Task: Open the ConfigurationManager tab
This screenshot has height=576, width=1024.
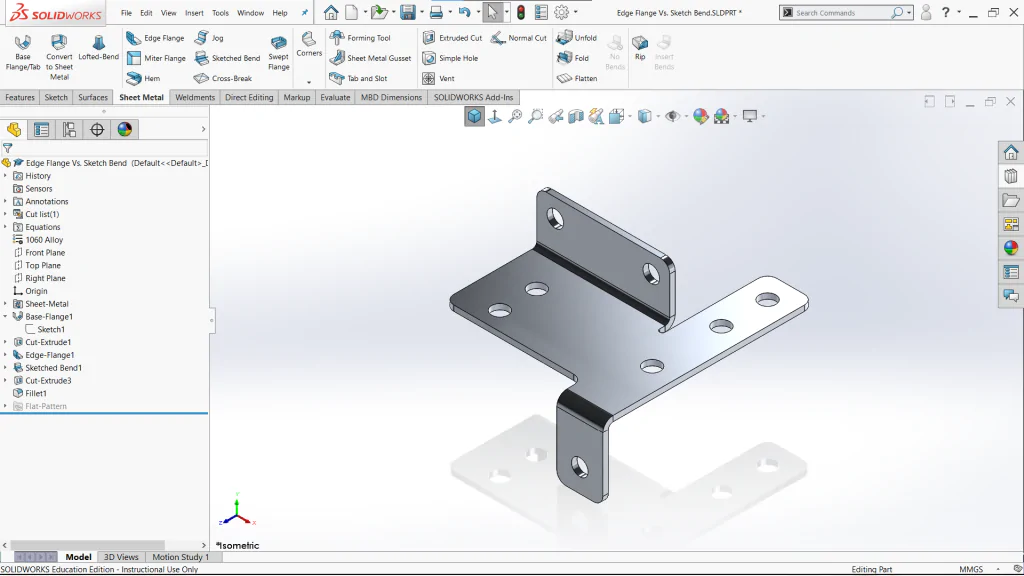Action: [69, 130]
